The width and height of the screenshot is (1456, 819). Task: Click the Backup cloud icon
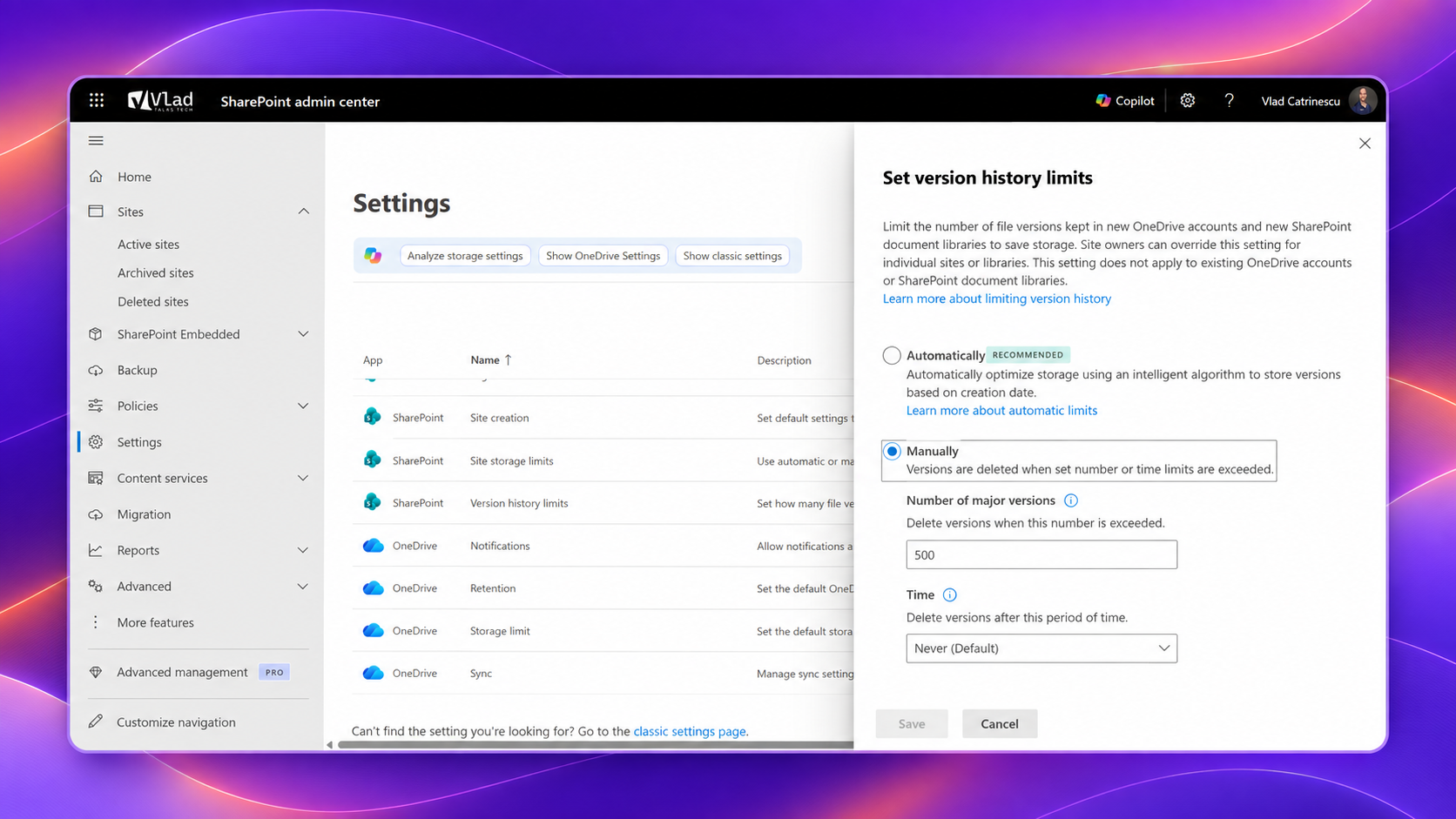pos(96,370)
